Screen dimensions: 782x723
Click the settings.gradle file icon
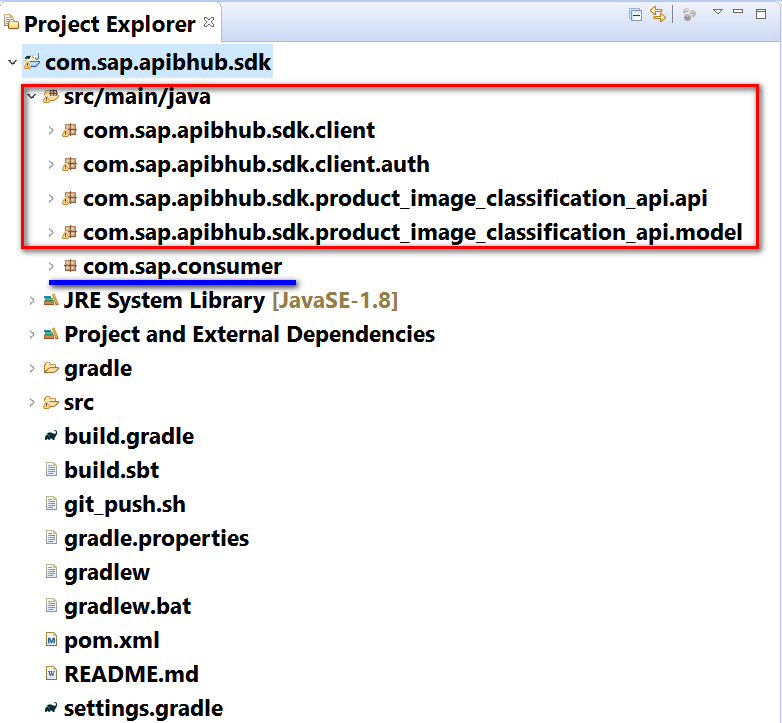(x=51, y=708)
